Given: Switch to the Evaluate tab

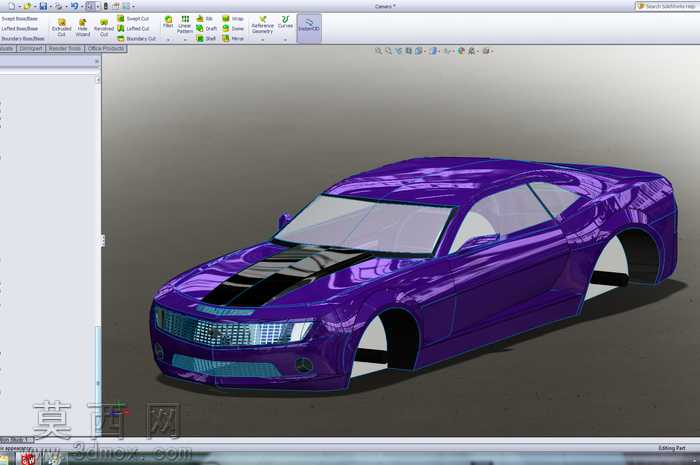Looking at the screenshot, I should 7,49.
